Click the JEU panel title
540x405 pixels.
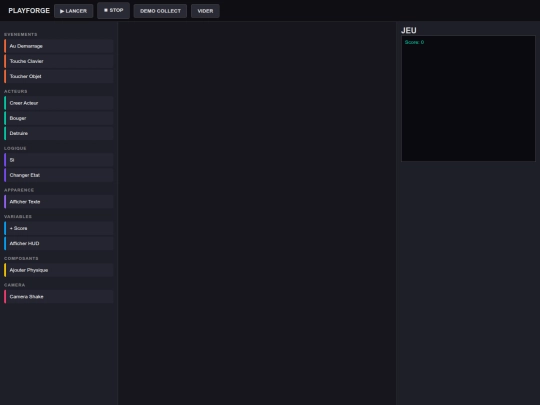409,30
